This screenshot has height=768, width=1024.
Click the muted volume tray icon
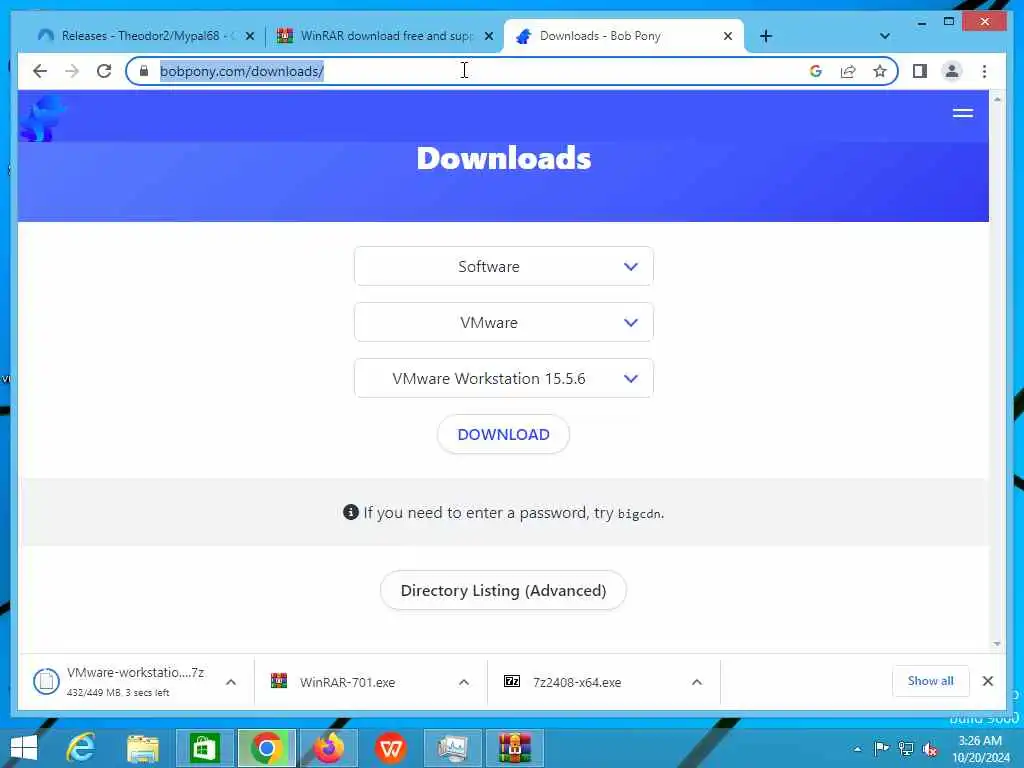pyautogui.click(x=930, y=749)
